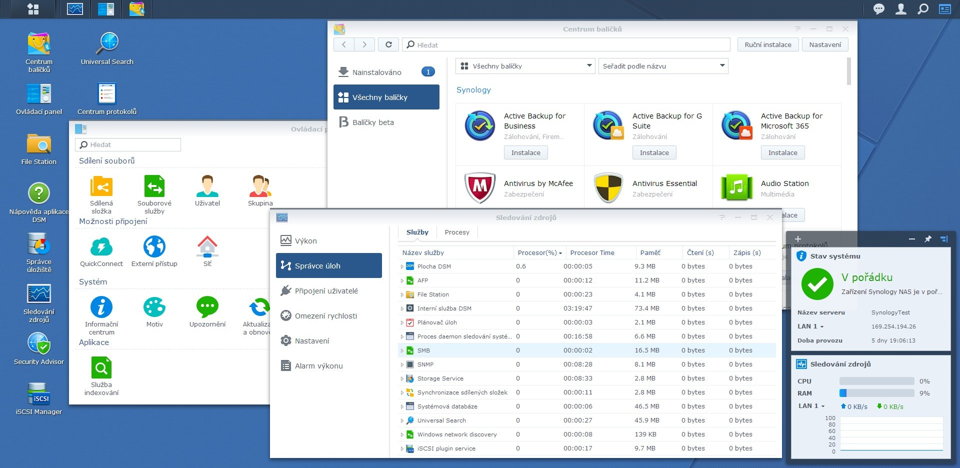Click Nastavení button in package center
Image resolution: width=960 pixels, height=468 pixels.
click(825, 45)
